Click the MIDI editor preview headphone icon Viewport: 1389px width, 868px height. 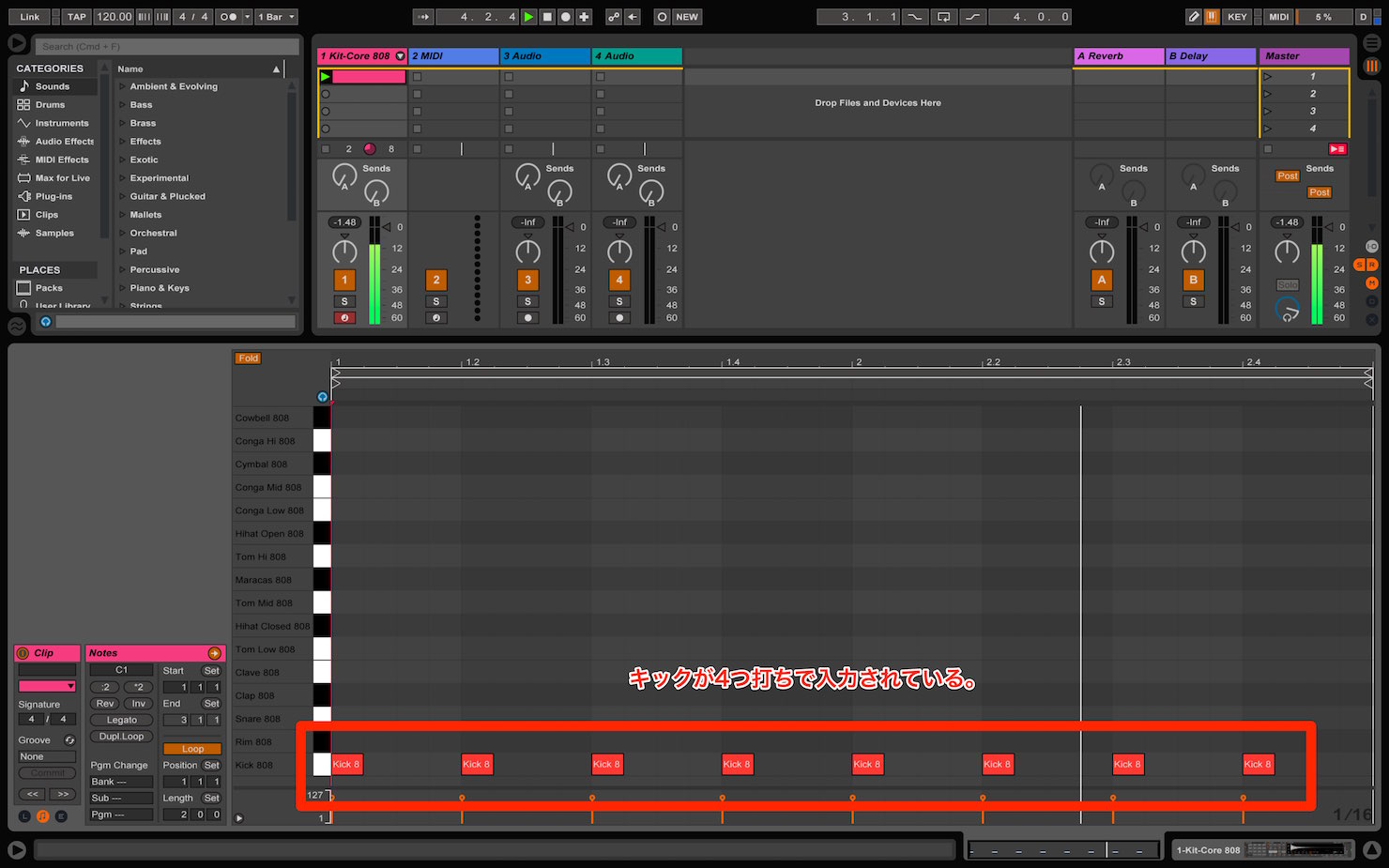[x=322, y=397]
